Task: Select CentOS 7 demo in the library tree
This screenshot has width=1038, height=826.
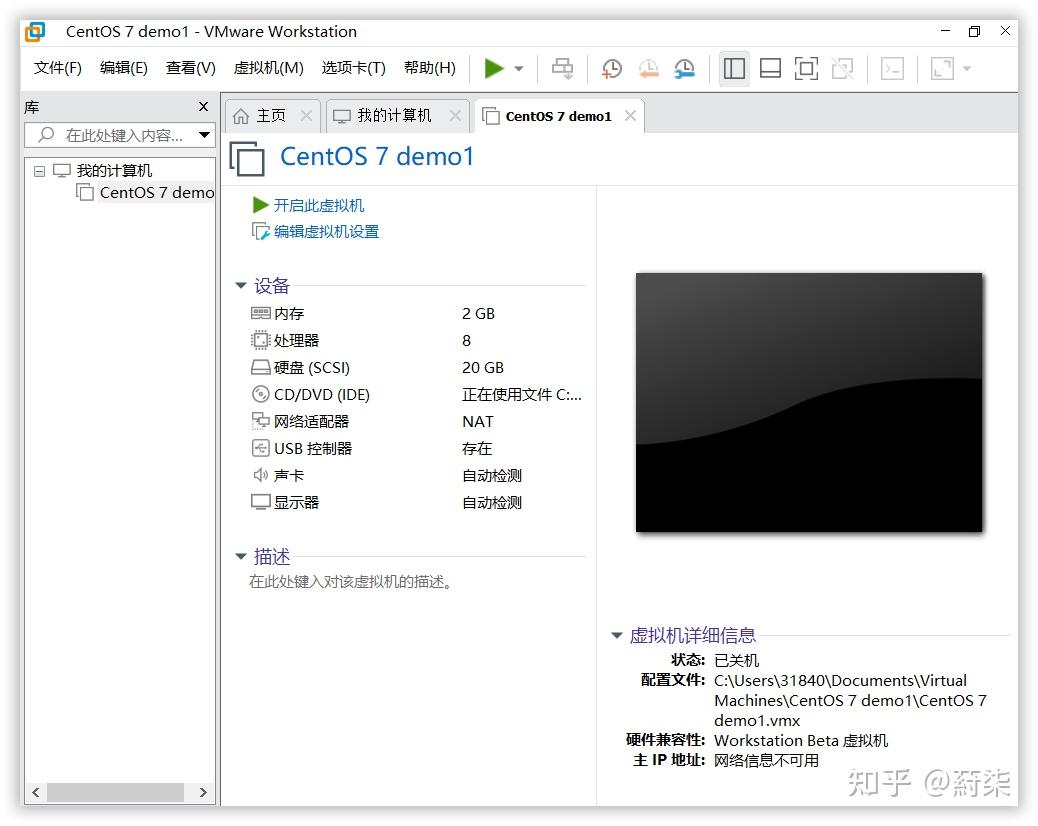Action: pyautogui.click(x=153, y=192)
